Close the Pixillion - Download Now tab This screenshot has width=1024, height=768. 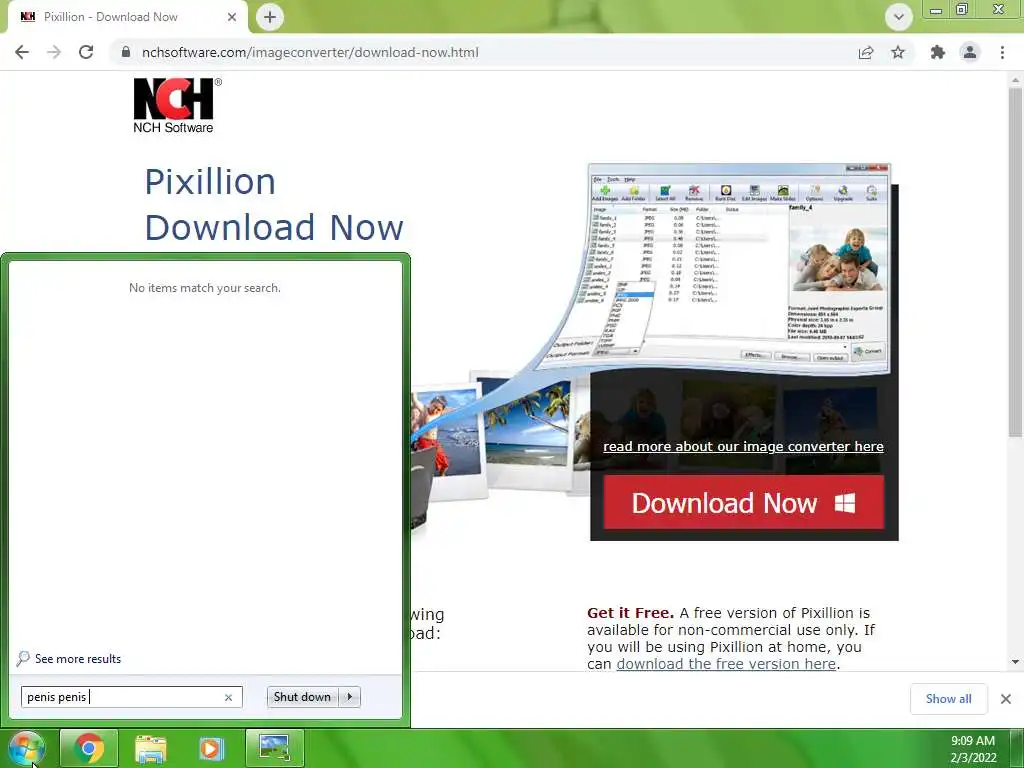232,17
